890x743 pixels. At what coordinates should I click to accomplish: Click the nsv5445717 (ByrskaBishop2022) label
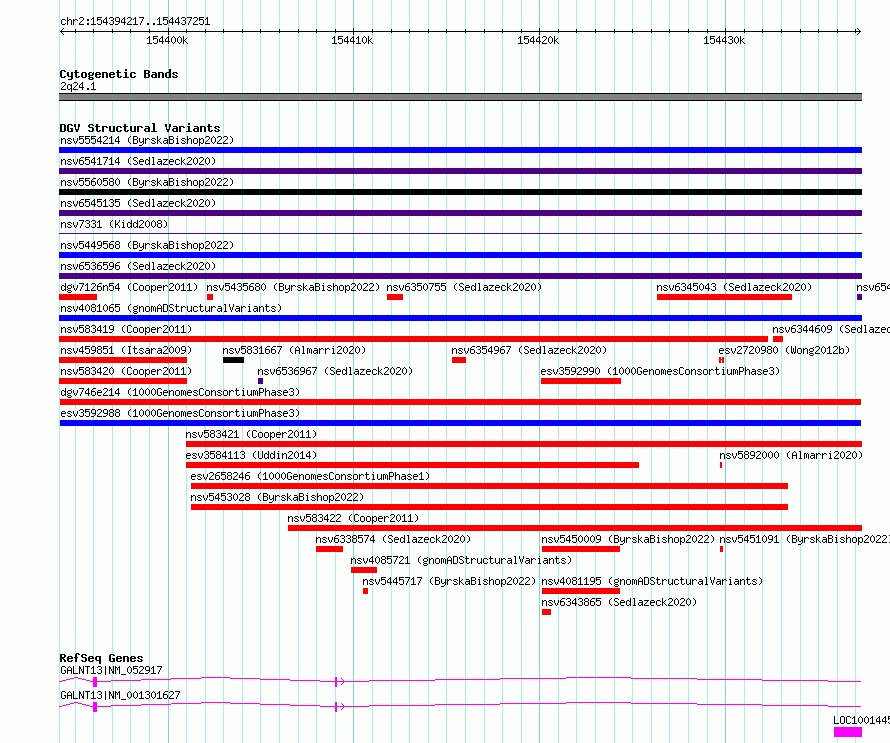[x=449, y=581]
